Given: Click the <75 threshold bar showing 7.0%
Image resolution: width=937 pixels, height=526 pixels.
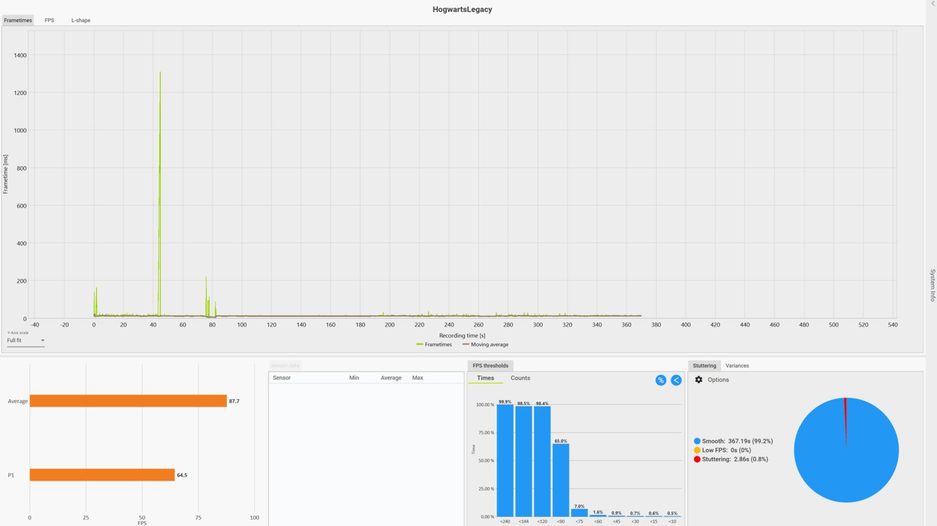Looking at the screenshot, I should [x=579, y=513].
